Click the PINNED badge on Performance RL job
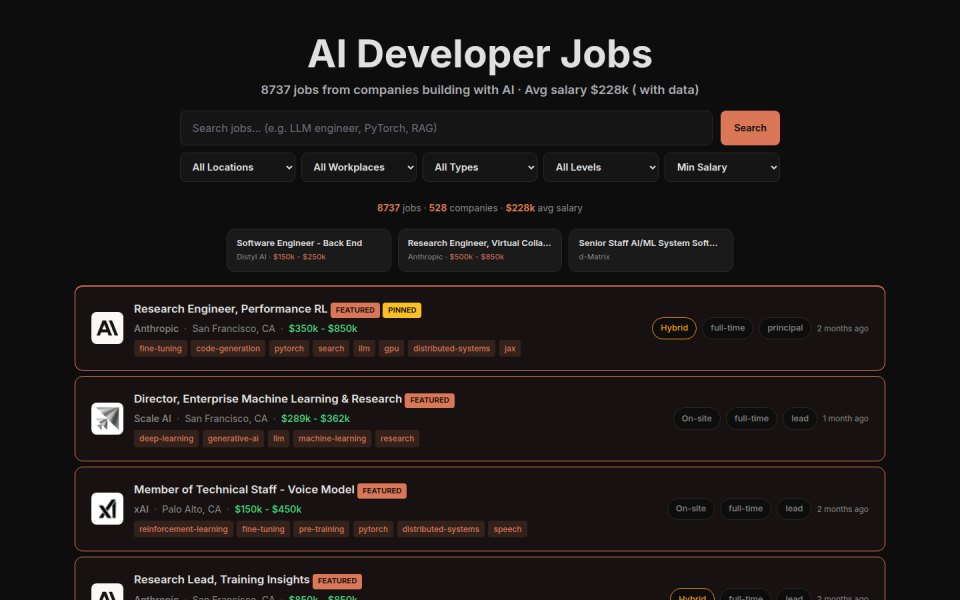The image size is (960, 600). click(x=402, y=310)
